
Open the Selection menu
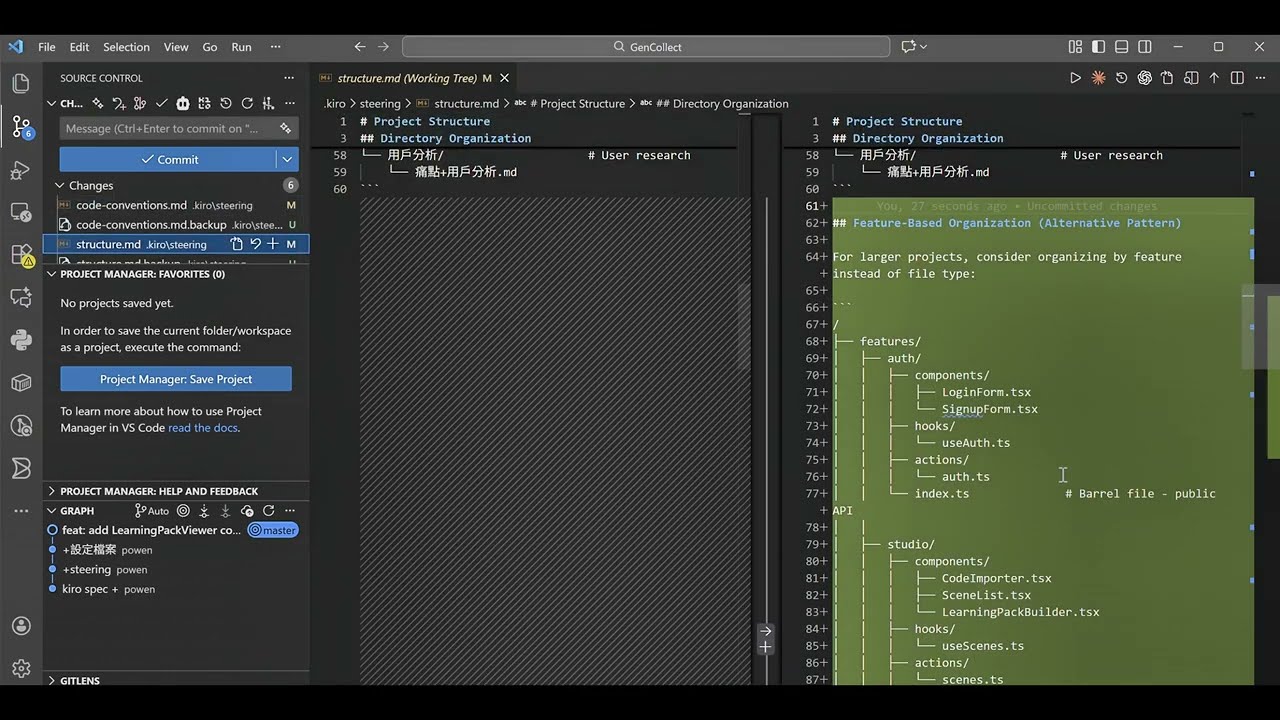click(126, 47)
